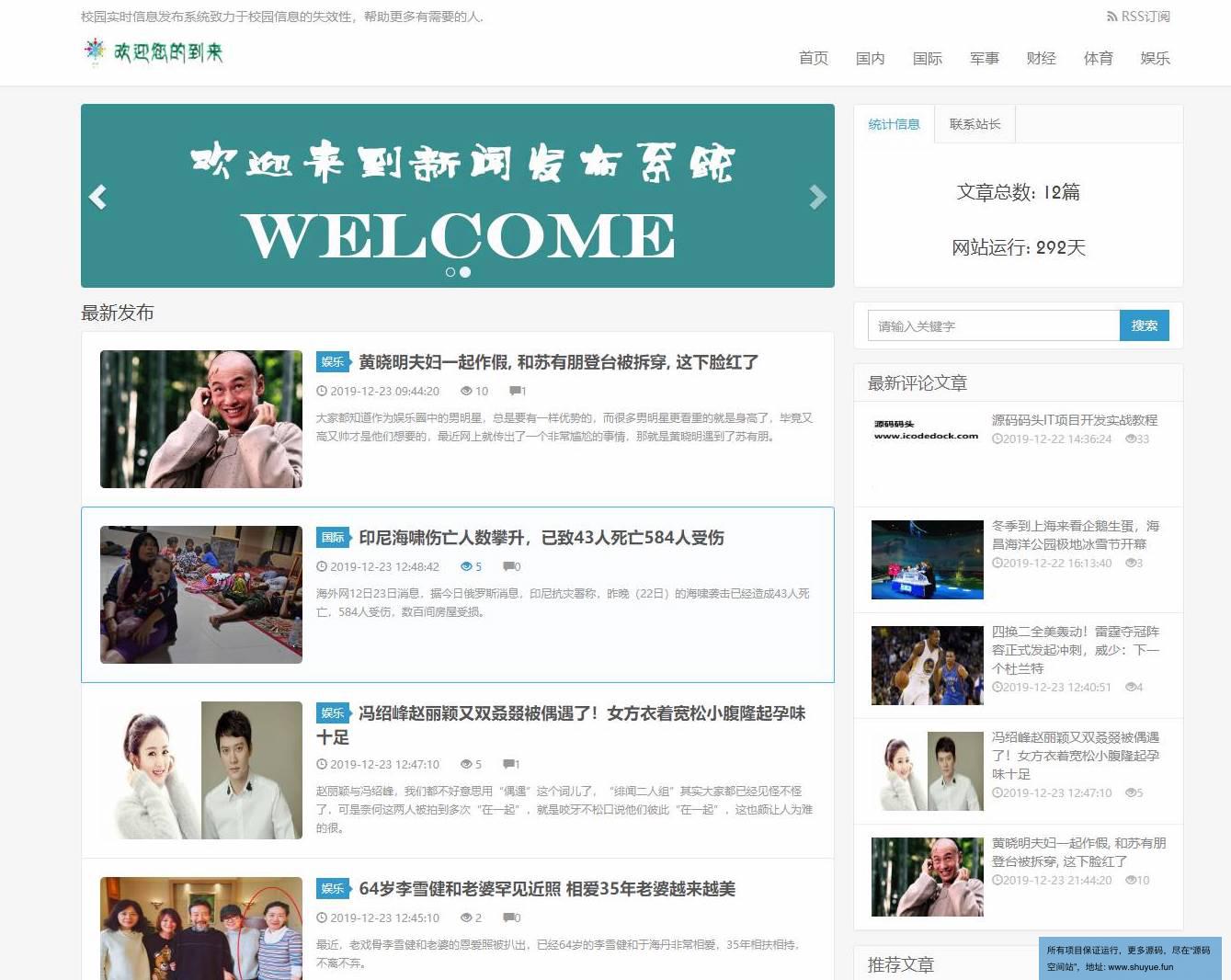Click view-count eye icon showing 10
1231x980 pixels.
[466, 391]
